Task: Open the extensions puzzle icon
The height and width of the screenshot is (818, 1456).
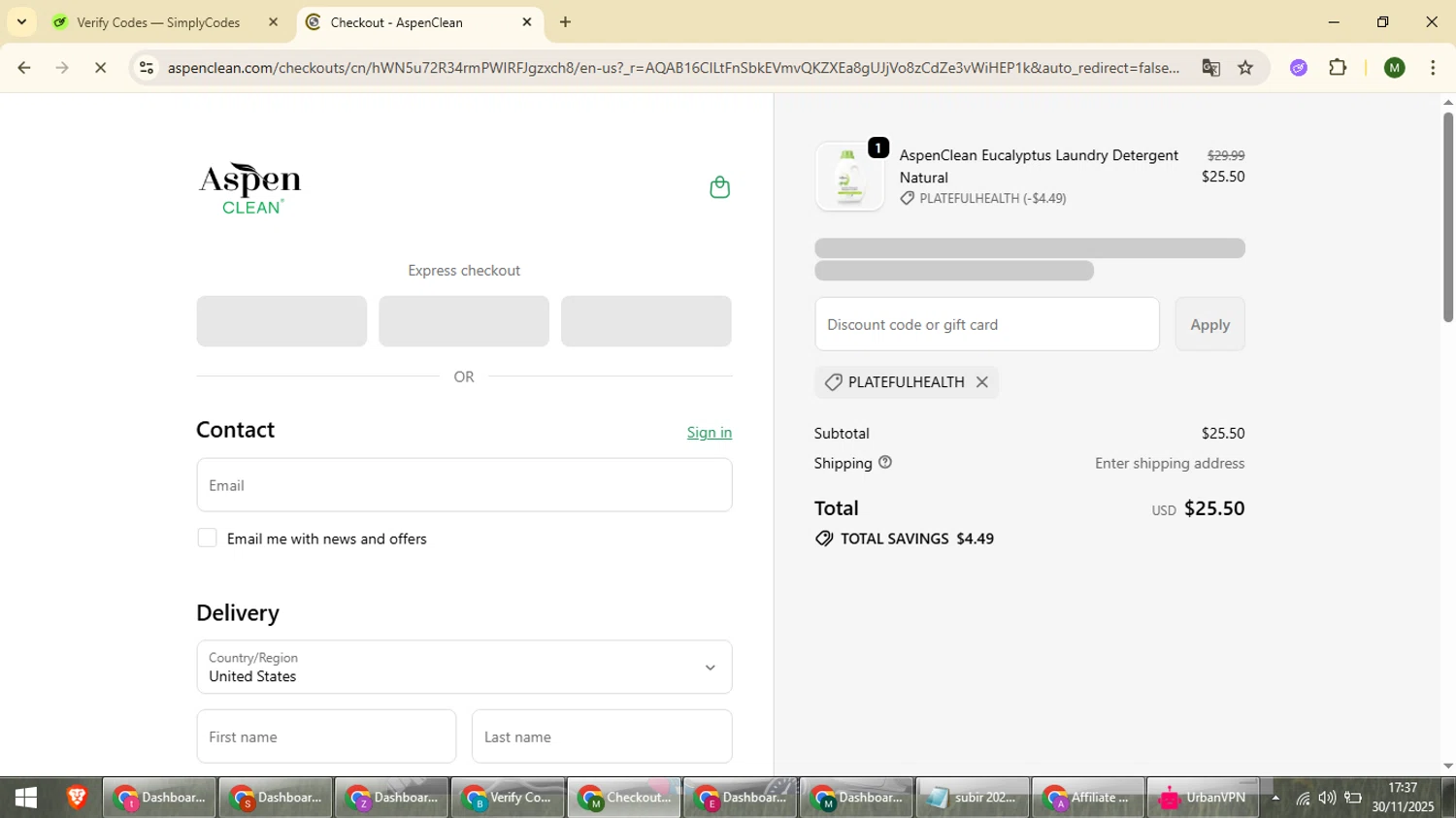Action: click(1338, 68)
